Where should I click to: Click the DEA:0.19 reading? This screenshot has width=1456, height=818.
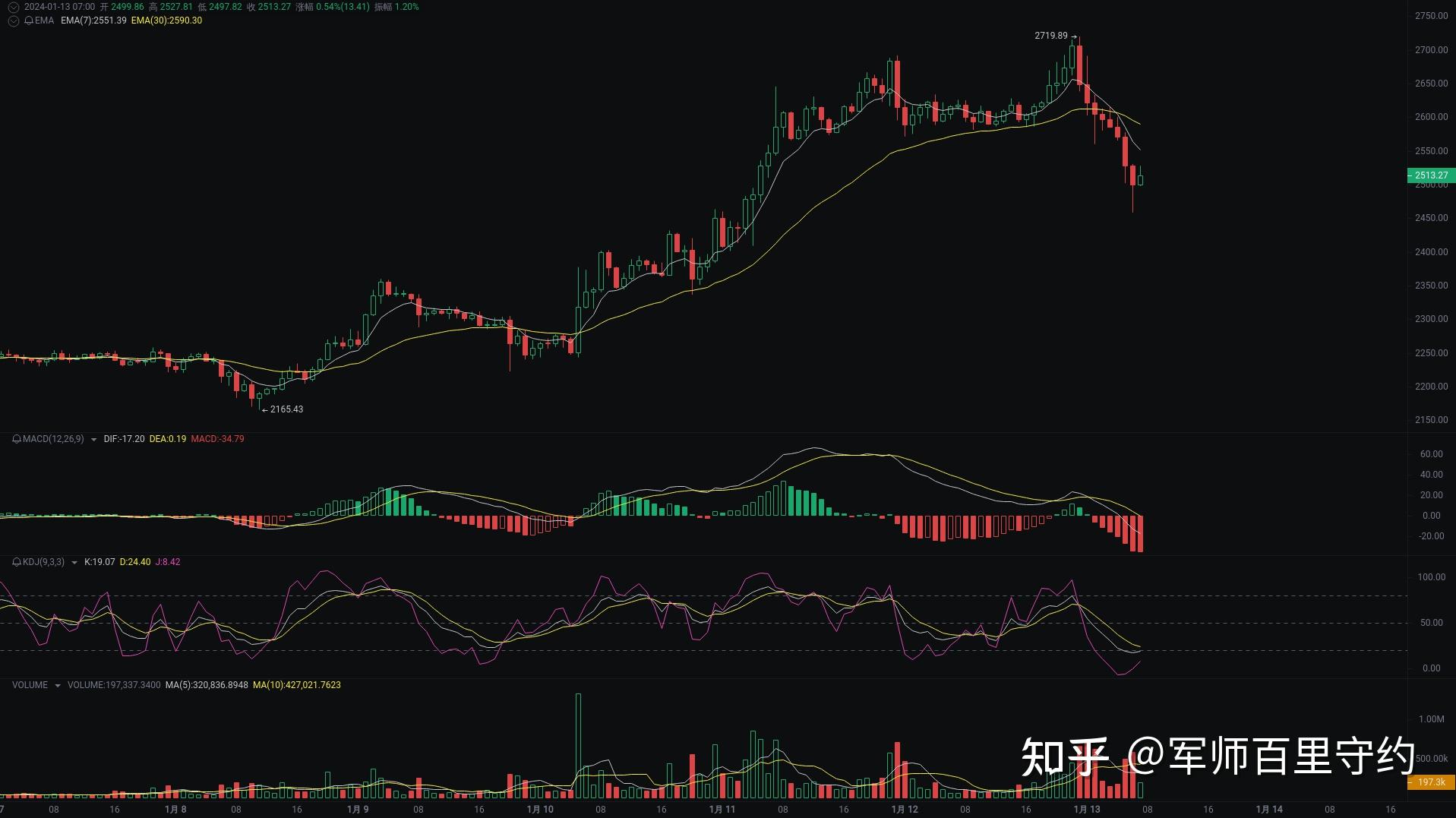click(x=168, y=439)
